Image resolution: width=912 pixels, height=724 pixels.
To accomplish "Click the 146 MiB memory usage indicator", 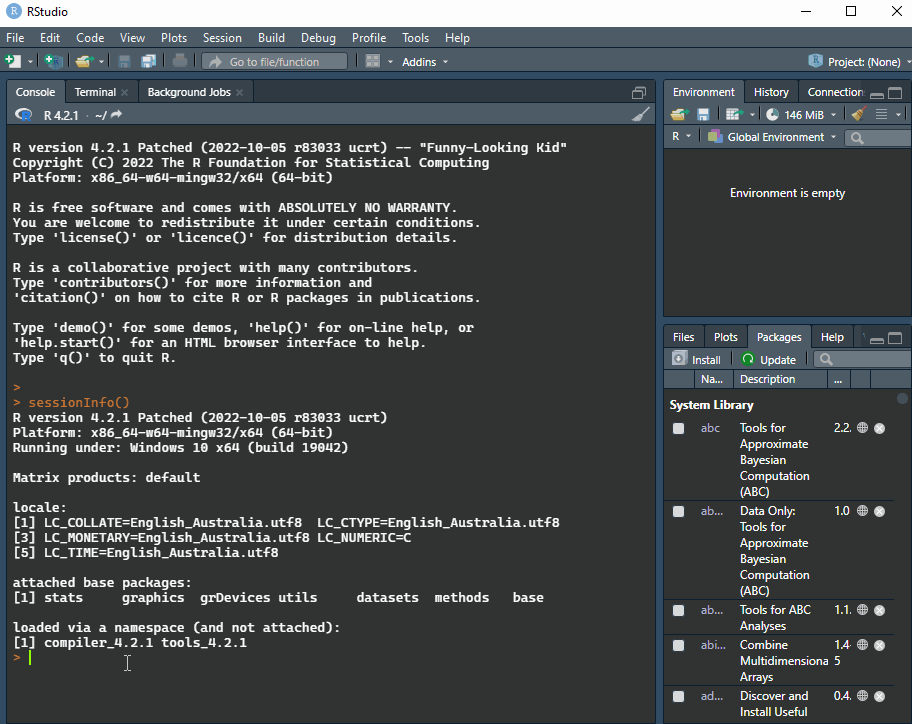I will [805, 113].
